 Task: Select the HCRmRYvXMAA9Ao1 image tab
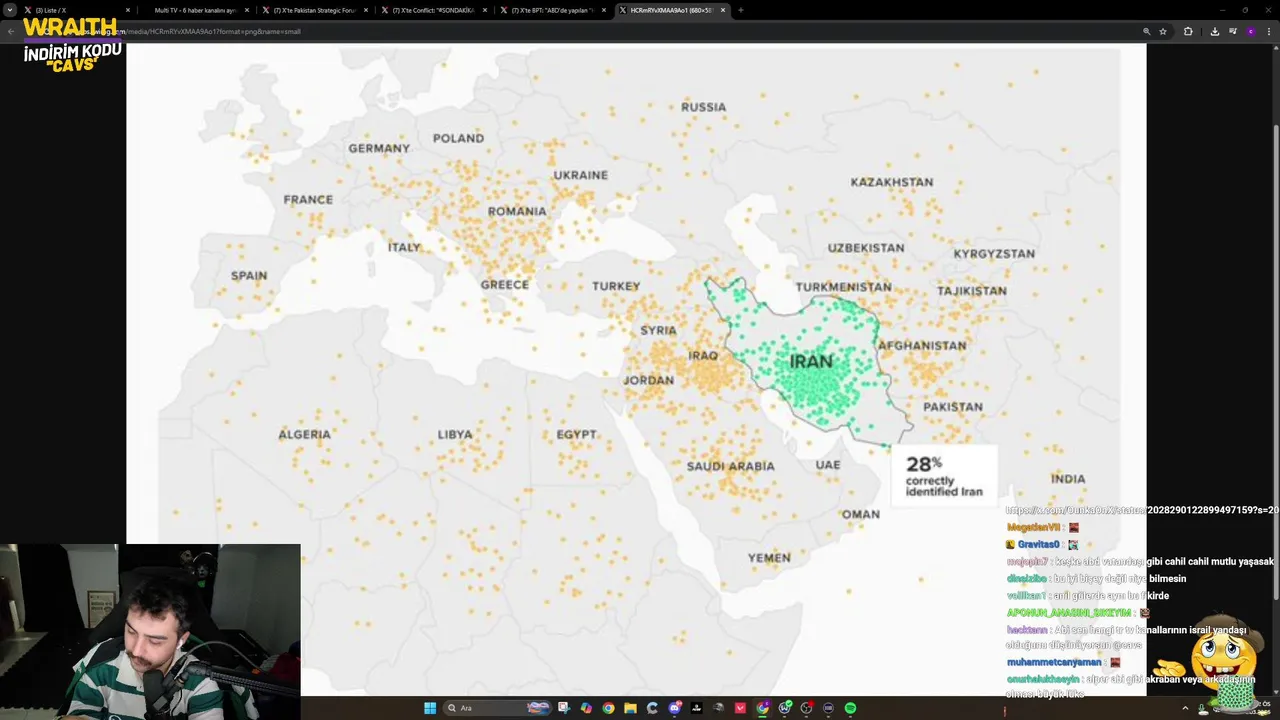(x=670, y=10)
